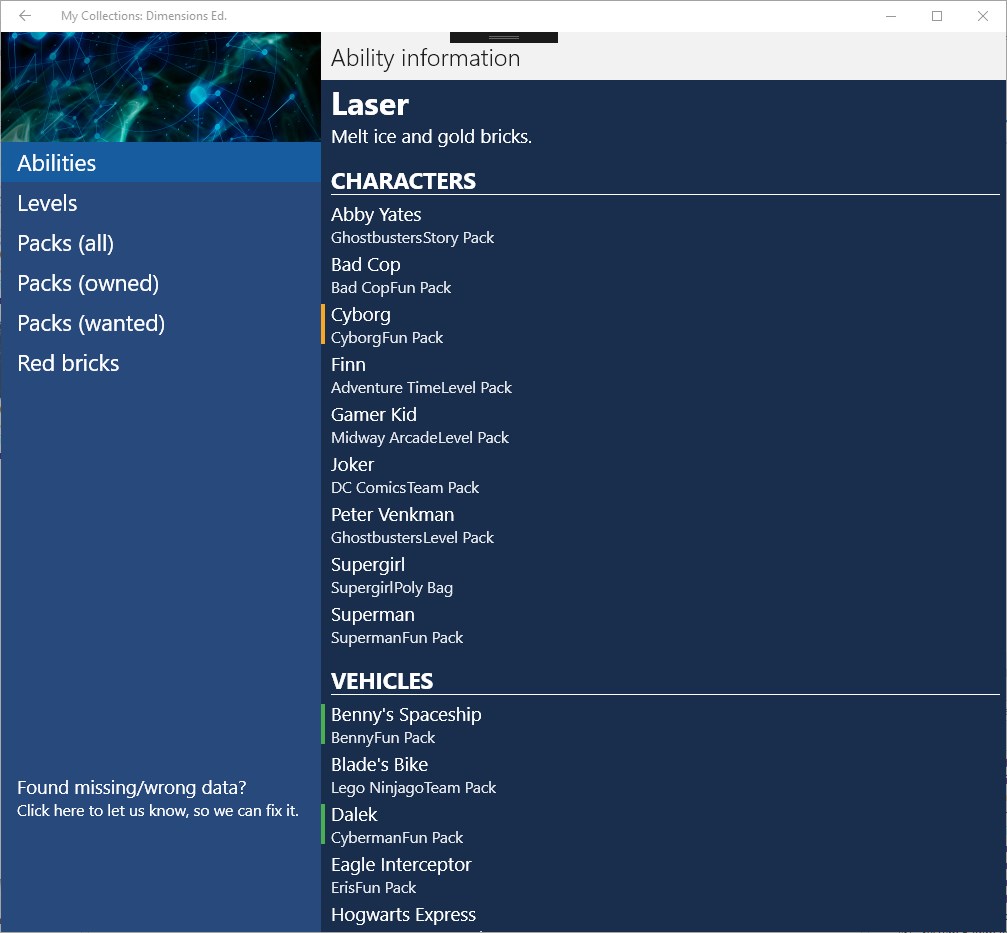Select vehicle Dalek
The image size is (1007, 933).
(661, 825)
